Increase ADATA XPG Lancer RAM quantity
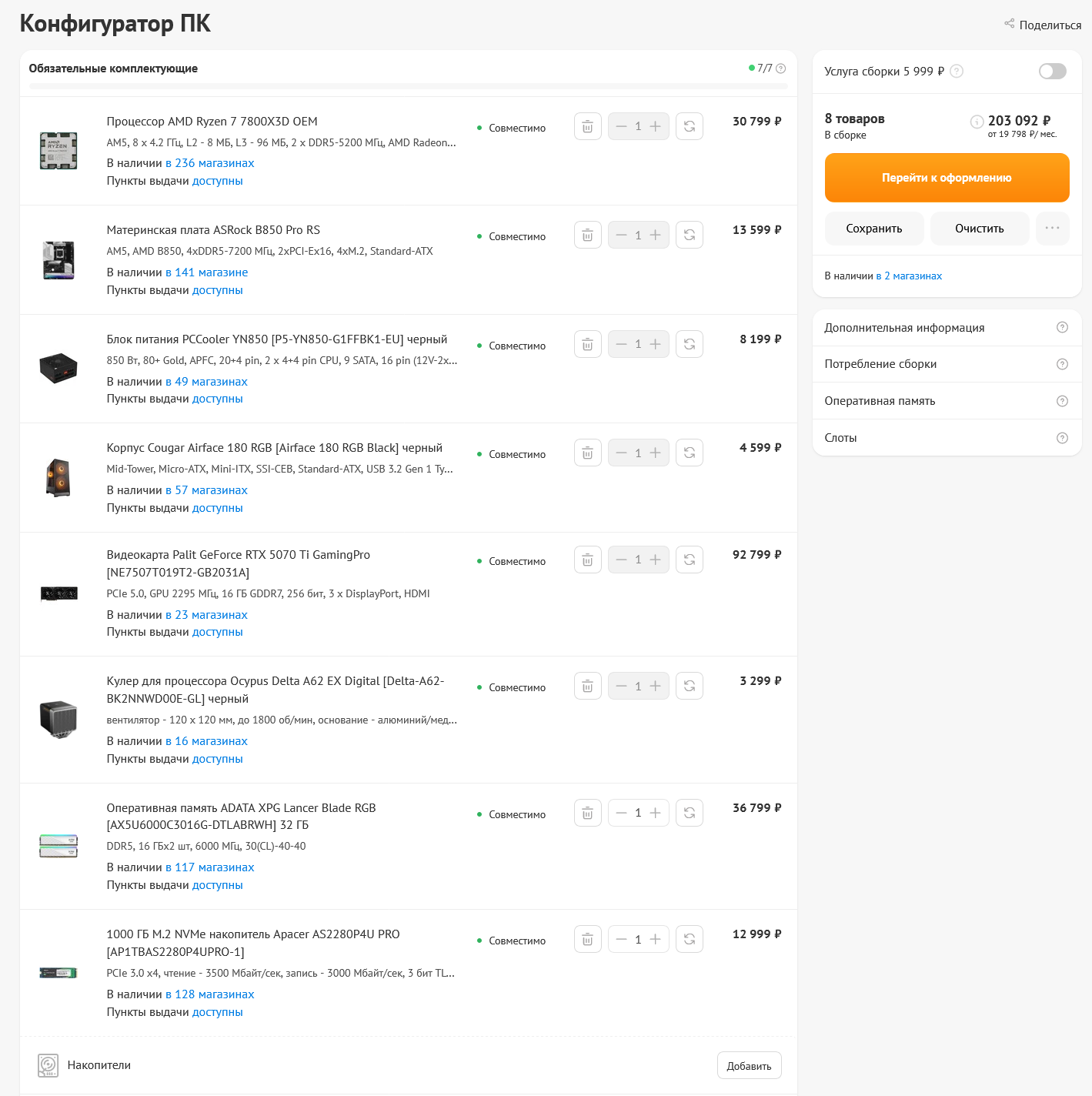Image resolution: width=1092 pixels, height=1096 pixels. coord(656,813)
